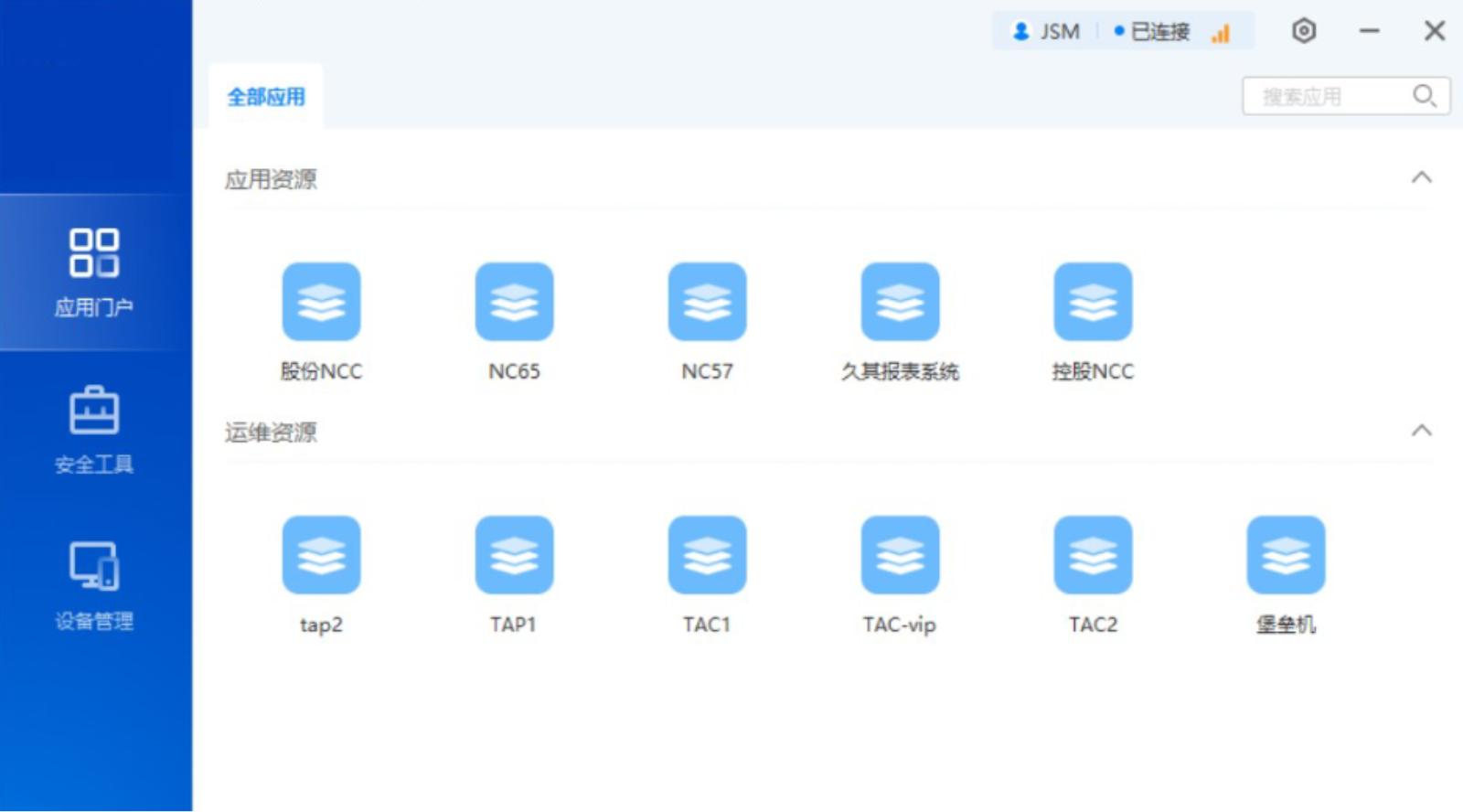Open the TAC1 resource icon
The height and width of the screenshot is (812, 1463).
[707, 555]
